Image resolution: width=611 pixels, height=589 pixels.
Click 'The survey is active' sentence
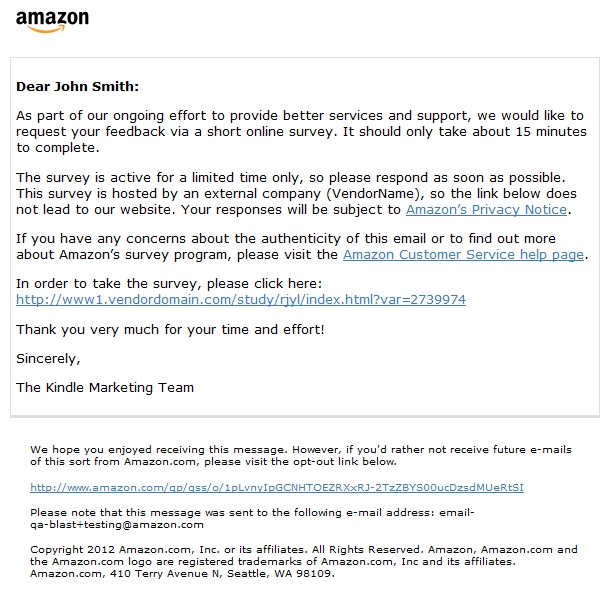pos(290,178)
